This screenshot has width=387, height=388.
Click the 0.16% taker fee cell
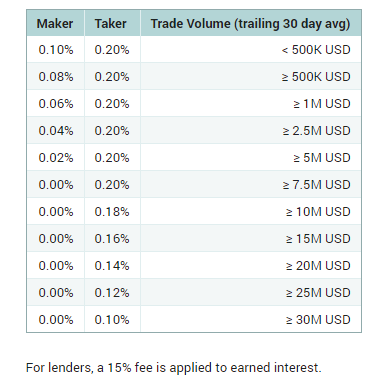[112, 239]
